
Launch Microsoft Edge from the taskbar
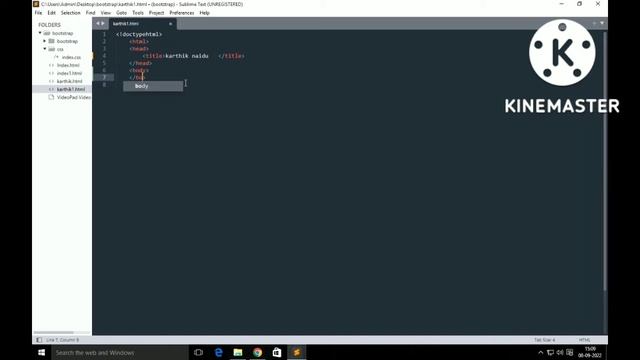tap(218, 353)
